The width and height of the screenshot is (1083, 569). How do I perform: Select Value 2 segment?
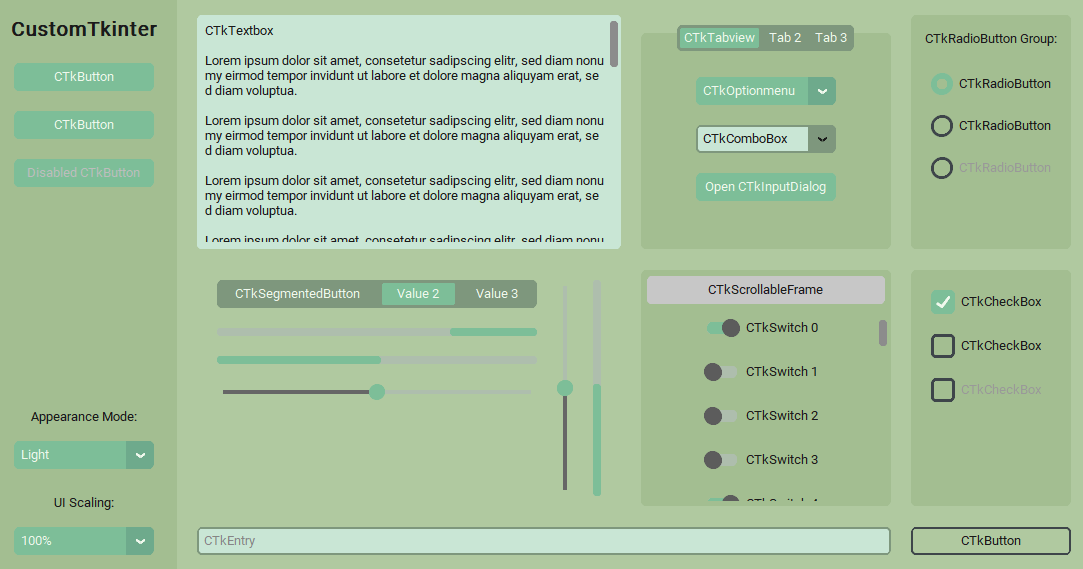418,294
